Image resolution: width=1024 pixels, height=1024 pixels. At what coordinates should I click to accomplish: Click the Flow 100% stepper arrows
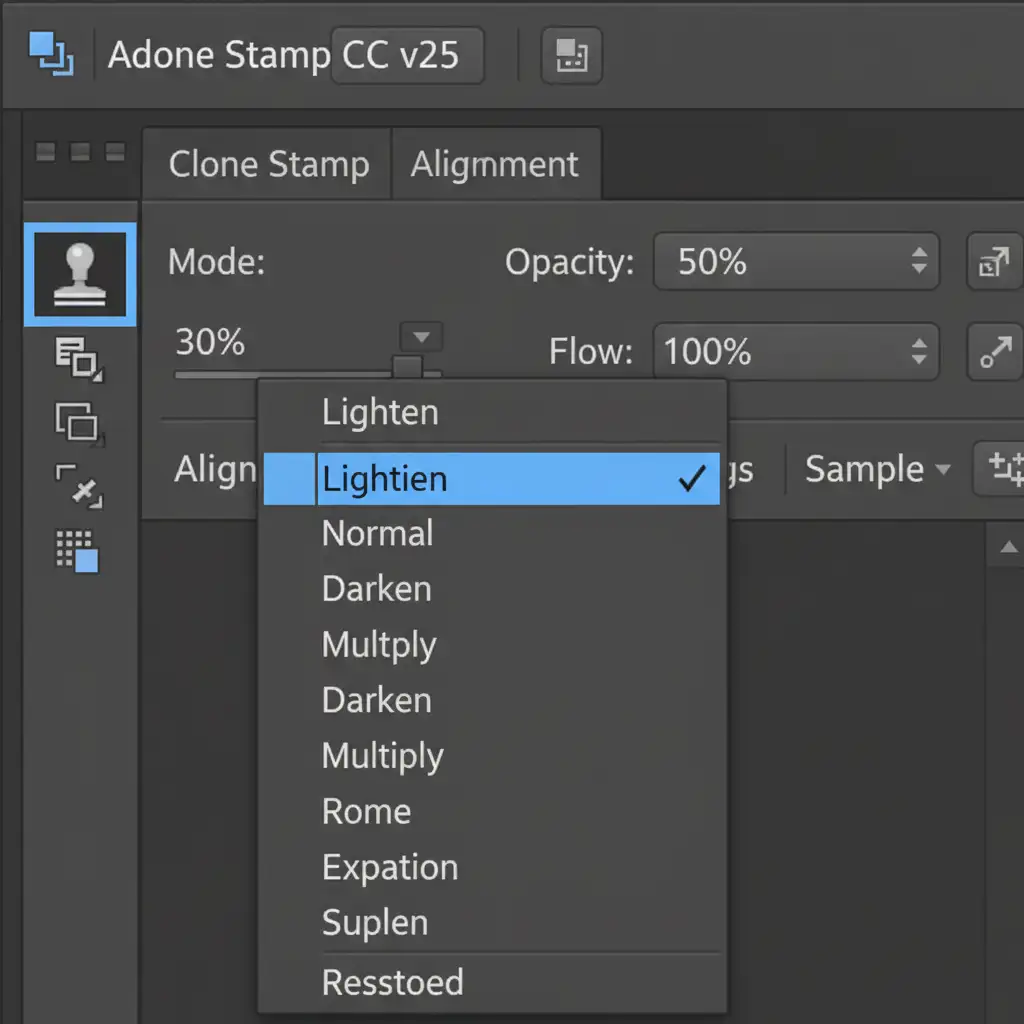(919, 351)
